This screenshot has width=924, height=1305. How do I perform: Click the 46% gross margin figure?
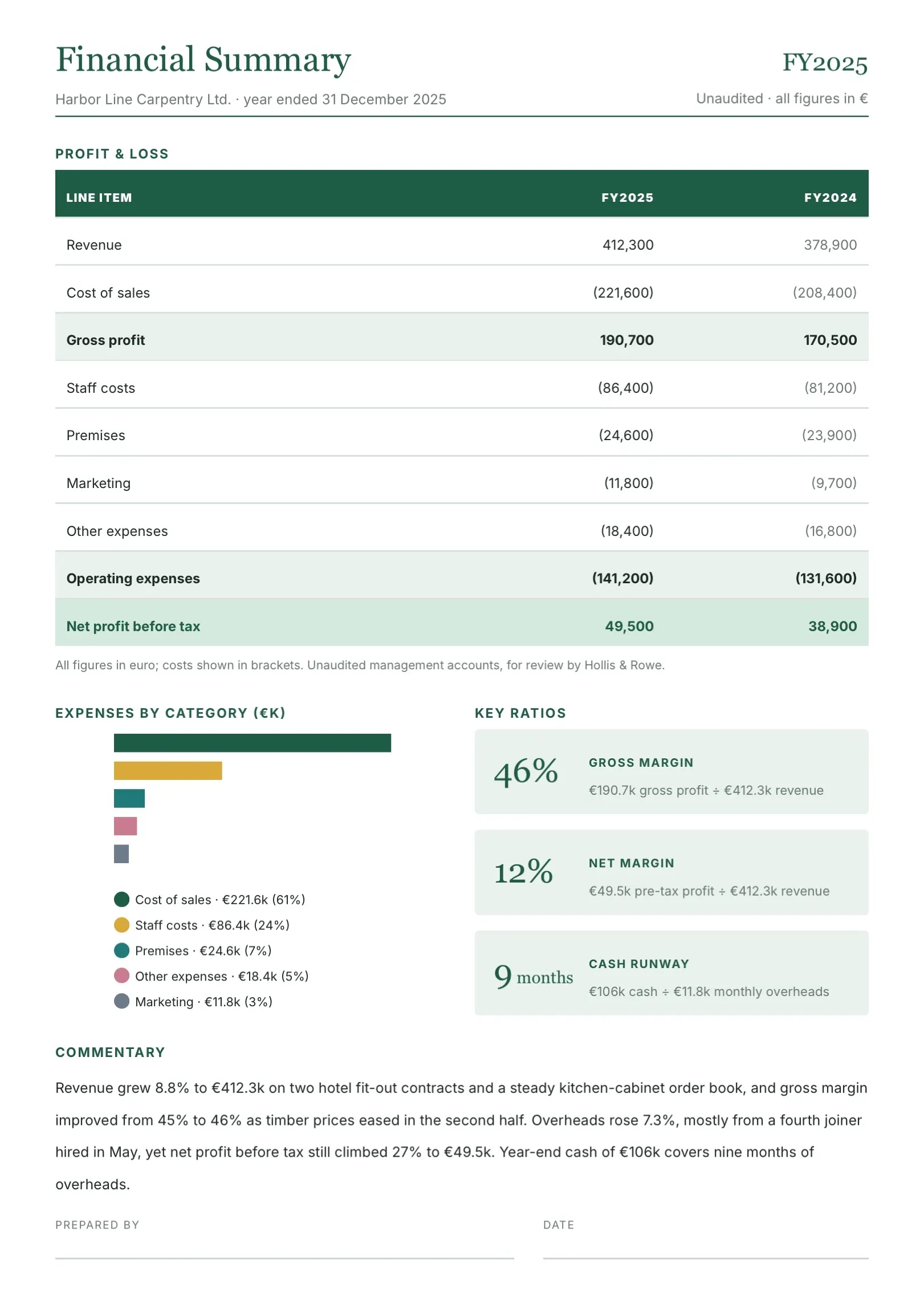526,772
